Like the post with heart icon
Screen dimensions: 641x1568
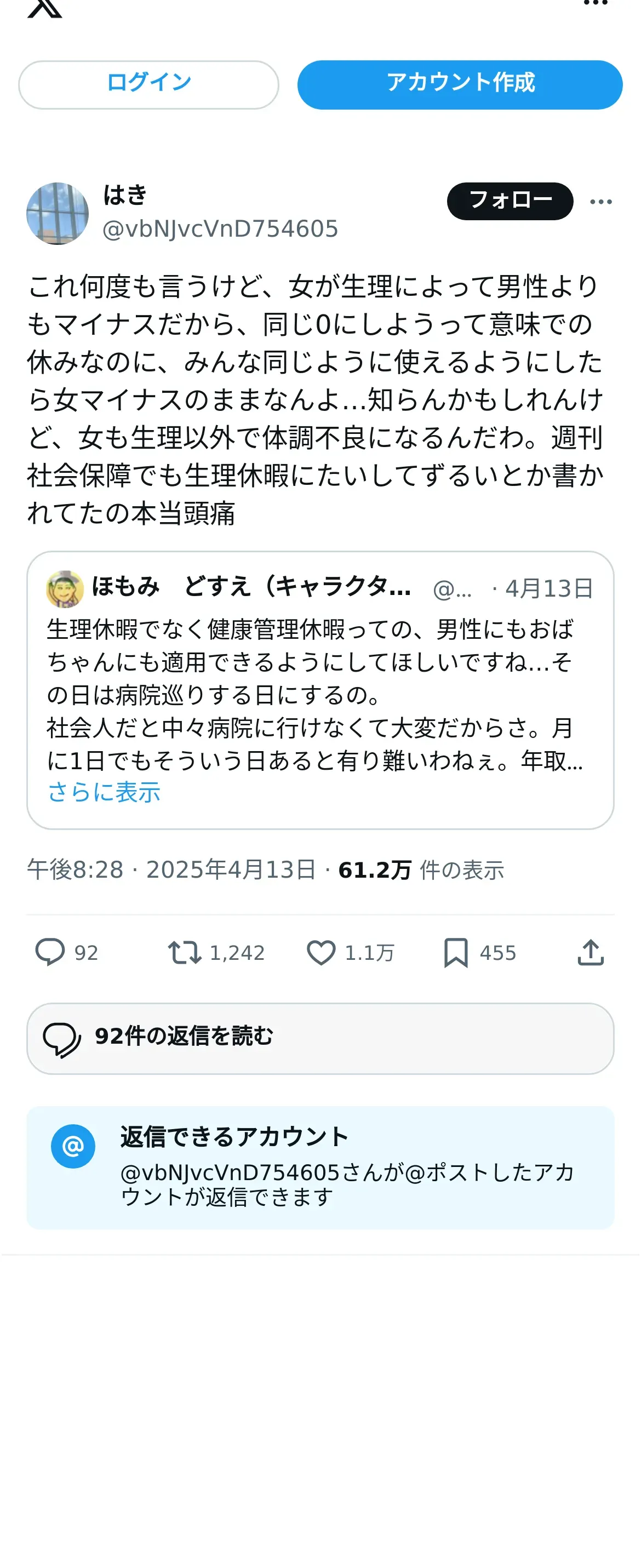[321, 953]
